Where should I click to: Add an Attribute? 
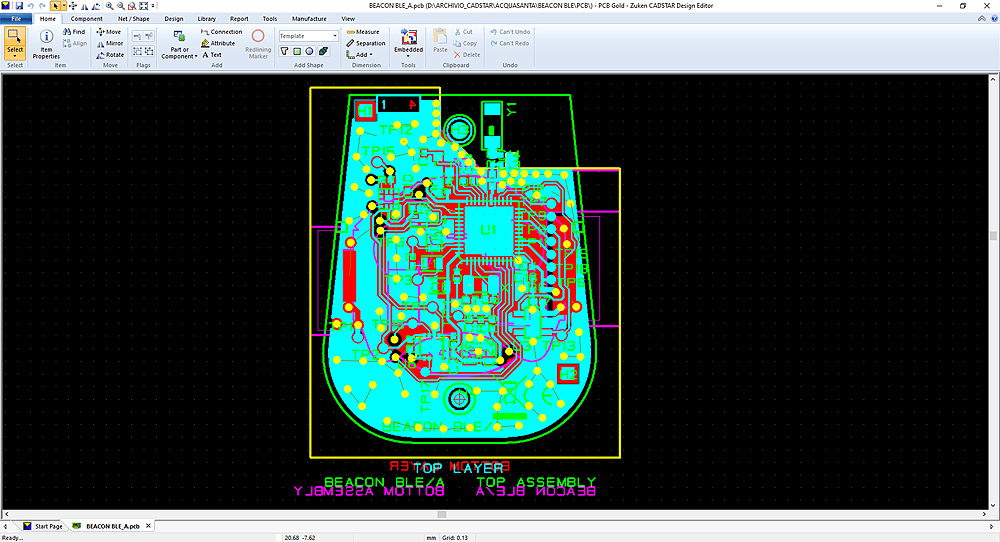(x=218, y=43)
